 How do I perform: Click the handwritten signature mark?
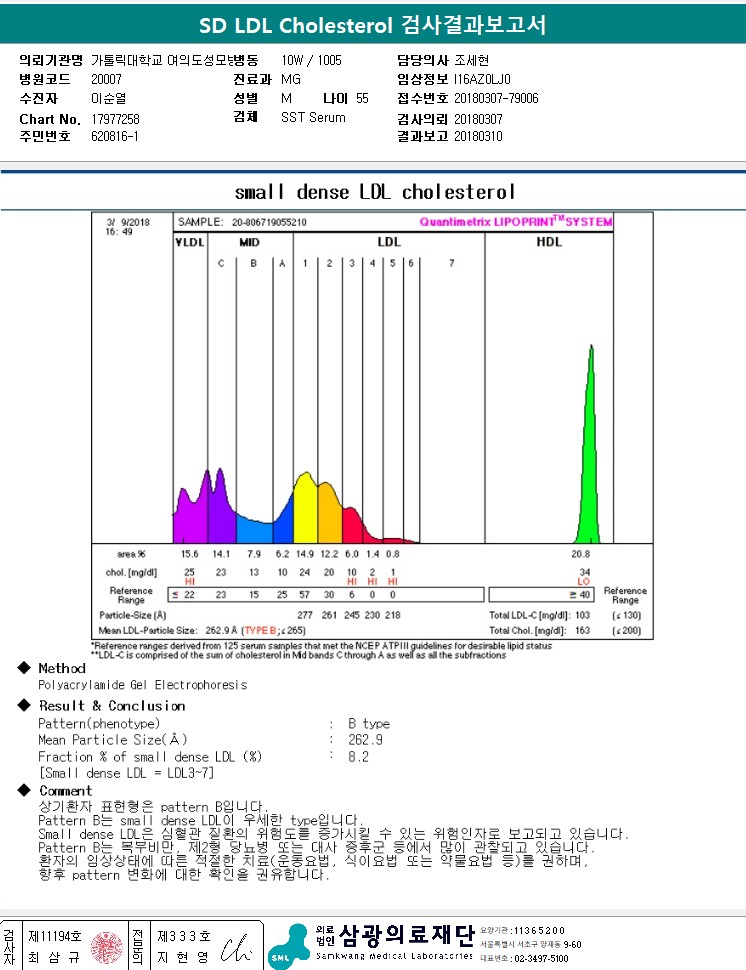tap(236, 947)
